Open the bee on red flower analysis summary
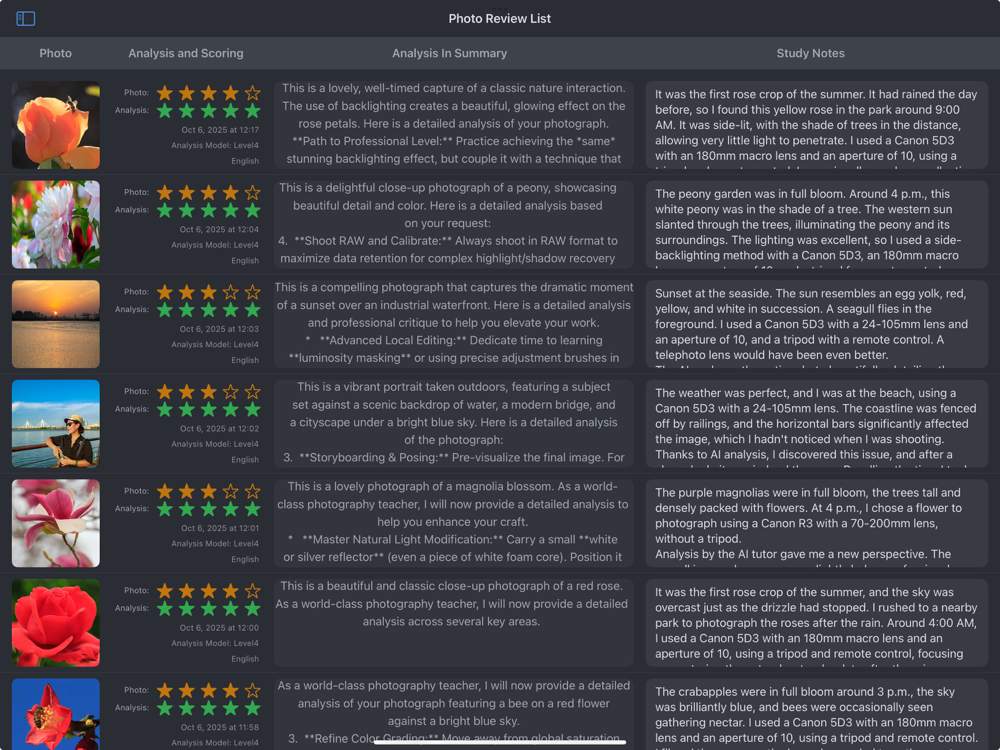The image size is (1000, 750). [x=453, y=714]
